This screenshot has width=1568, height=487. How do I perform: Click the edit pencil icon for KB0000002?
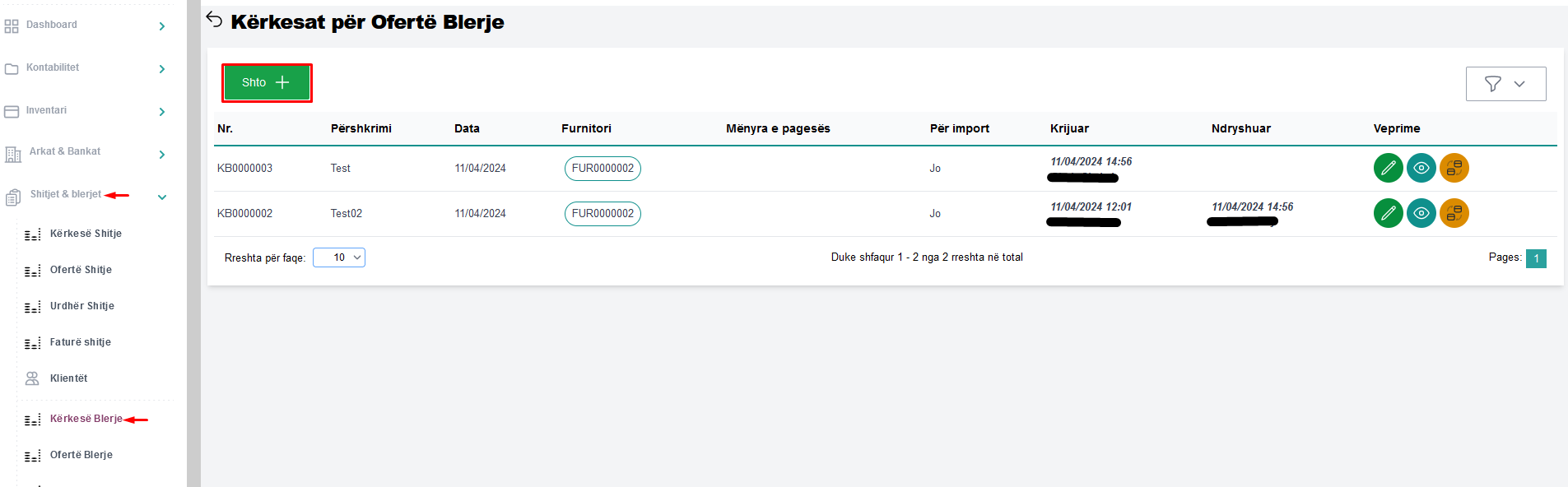[x=1388, y=213]
